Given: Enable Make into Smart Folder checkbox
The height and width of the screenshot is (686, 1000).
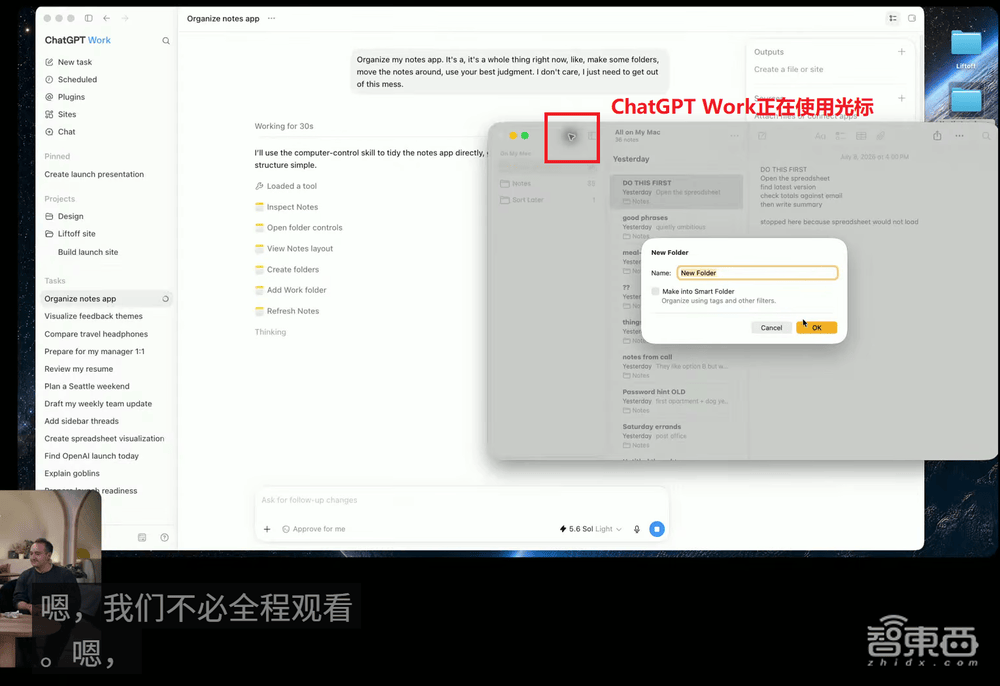Looking at the screenshot, I should (x=656, y=291).
